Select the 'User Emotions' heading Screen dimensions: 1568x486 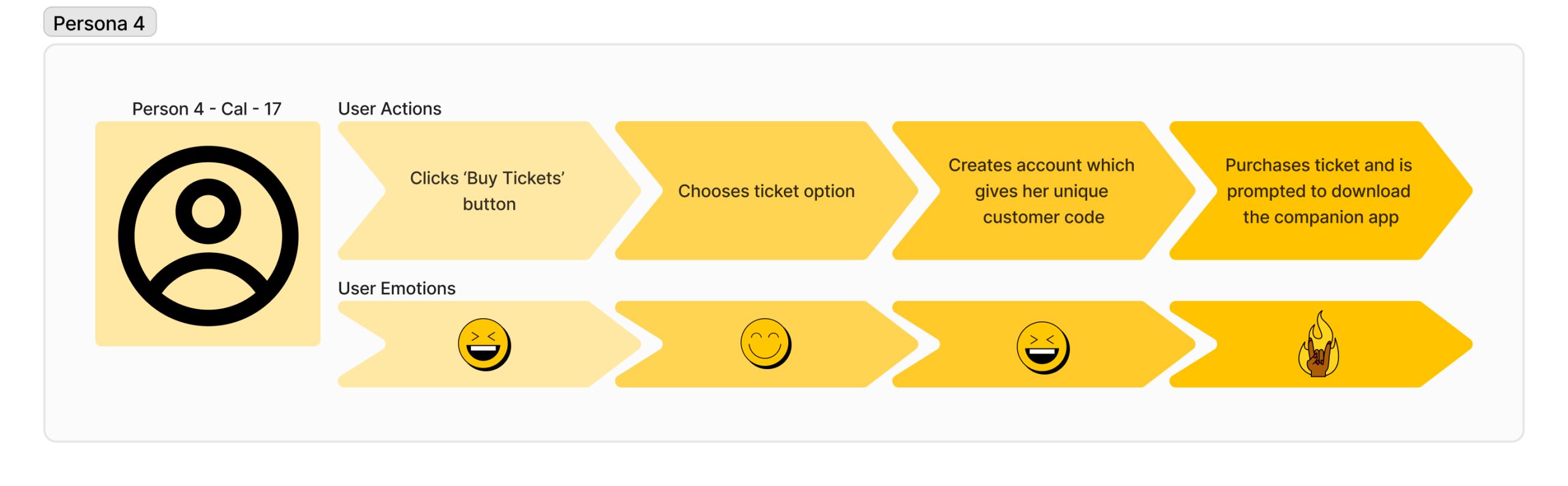(396, 288)
